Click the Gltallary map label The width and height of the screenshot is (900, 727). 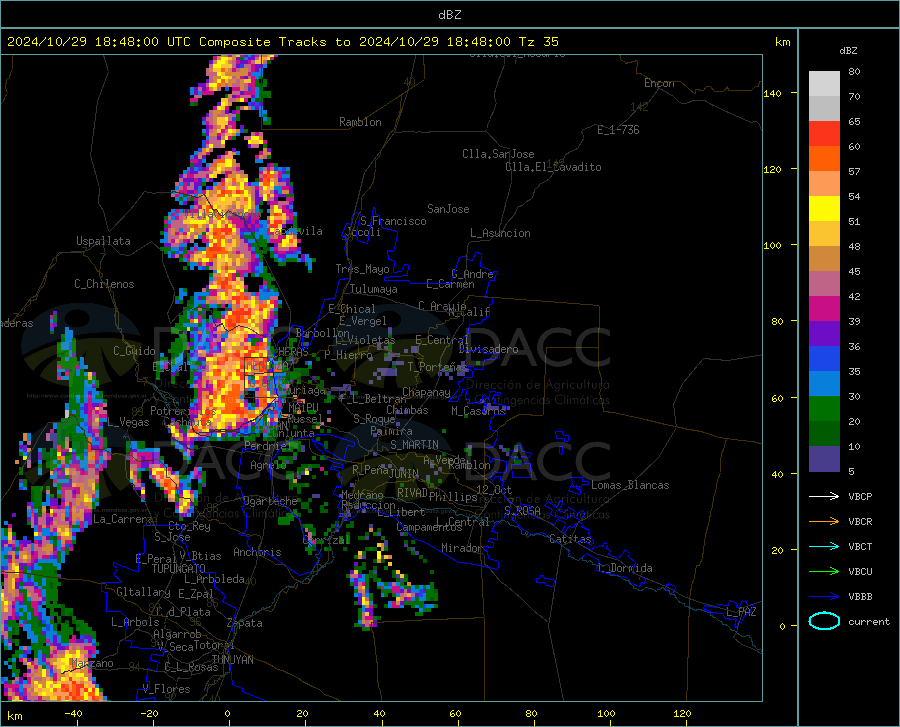(x=143, y=592)
